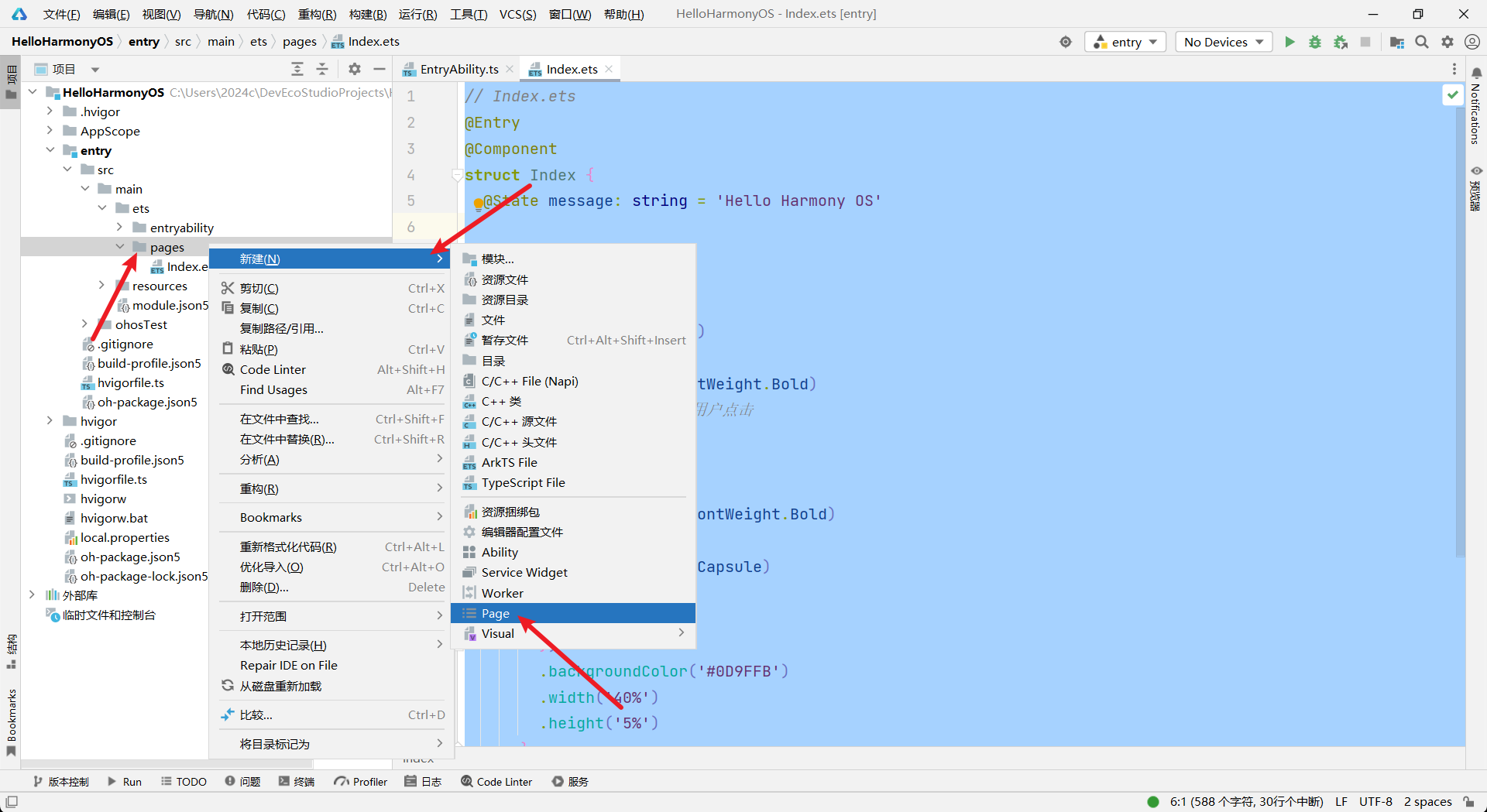Collapse the entry module node

click(50, 150)
